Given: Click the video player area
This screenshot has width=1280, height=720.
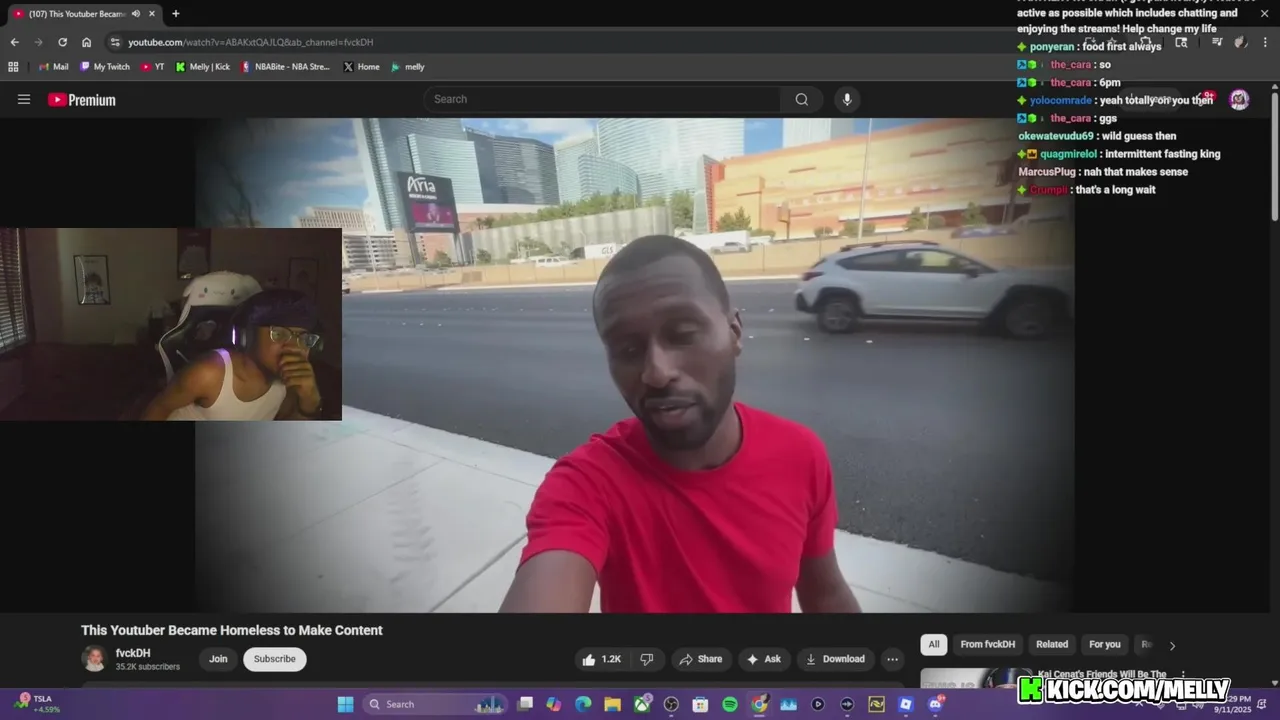Looking at the screenshot, I should click(x=635, y=365).
